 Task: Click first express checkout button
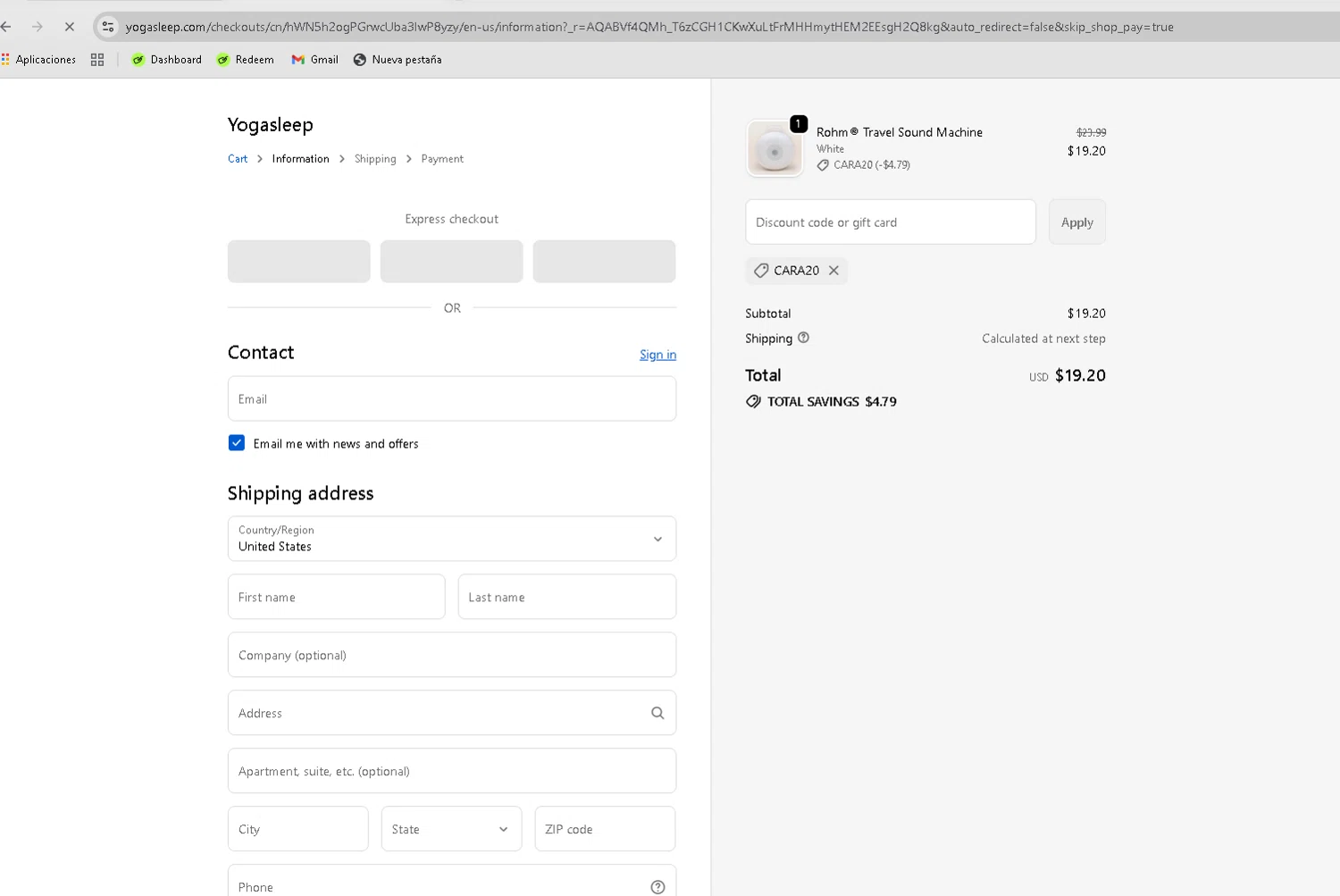click(299, 261)
